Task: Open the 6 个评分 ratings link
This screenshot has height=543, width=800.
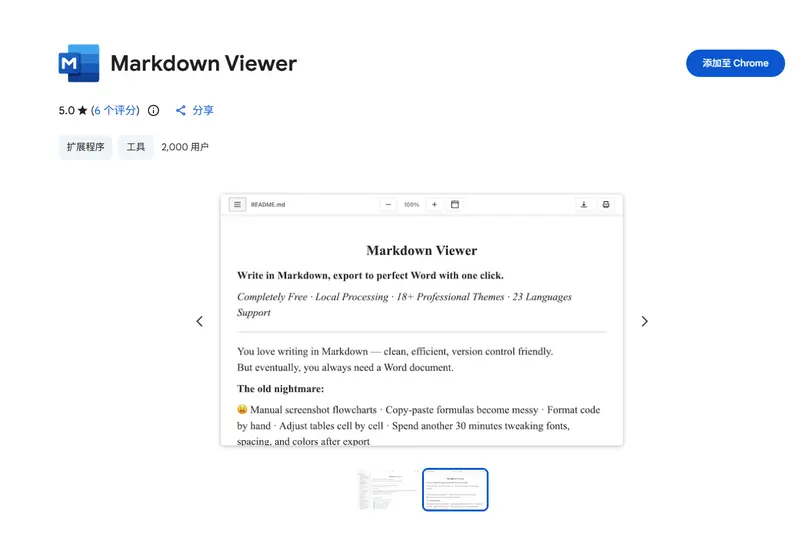Action: click(x=115, y=110)
